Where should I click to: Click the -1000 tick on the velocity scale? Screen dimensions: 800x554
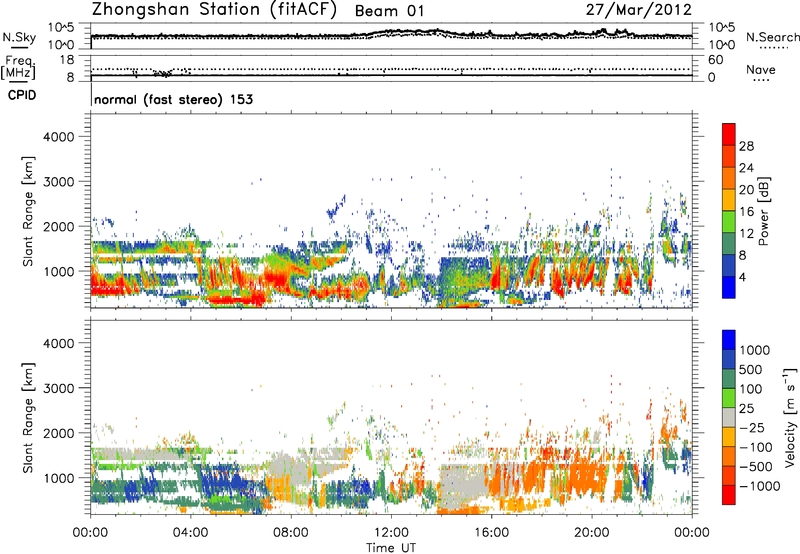coord(760,486)
